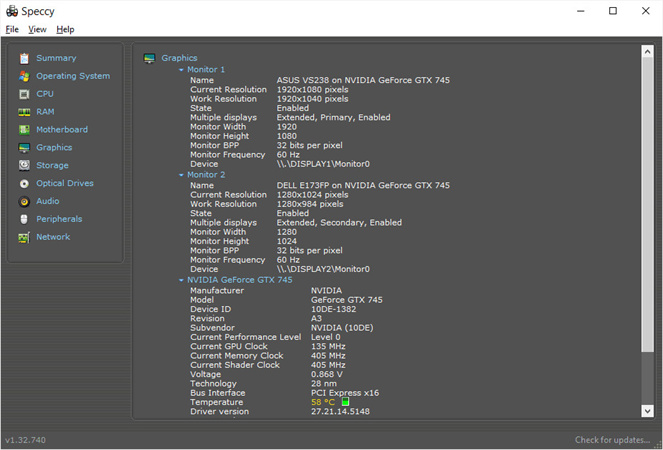Click the green temperature indicator square

click(345, 403)
